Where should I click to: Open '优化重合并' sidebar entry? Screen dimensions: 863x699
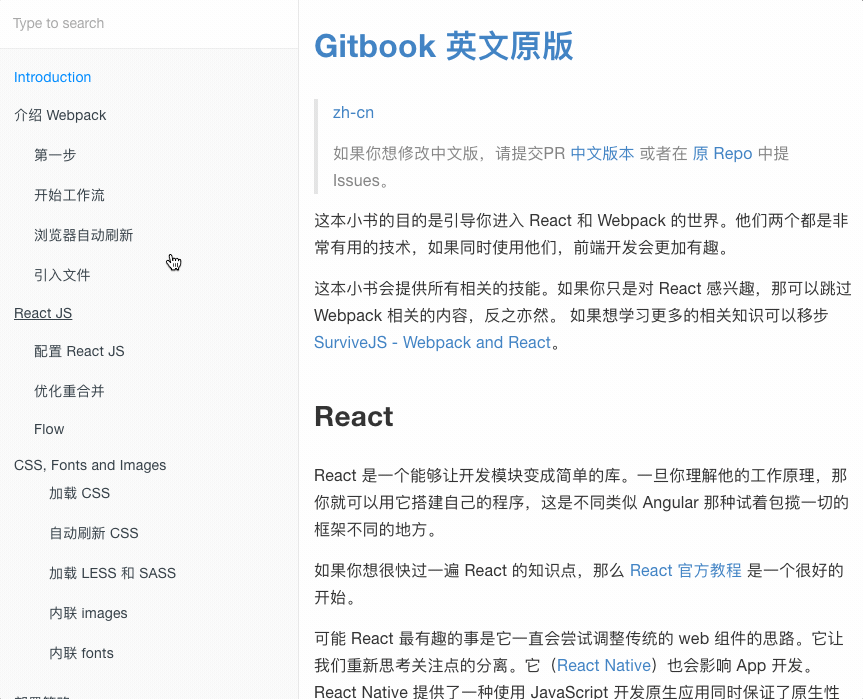click(69, 391)
